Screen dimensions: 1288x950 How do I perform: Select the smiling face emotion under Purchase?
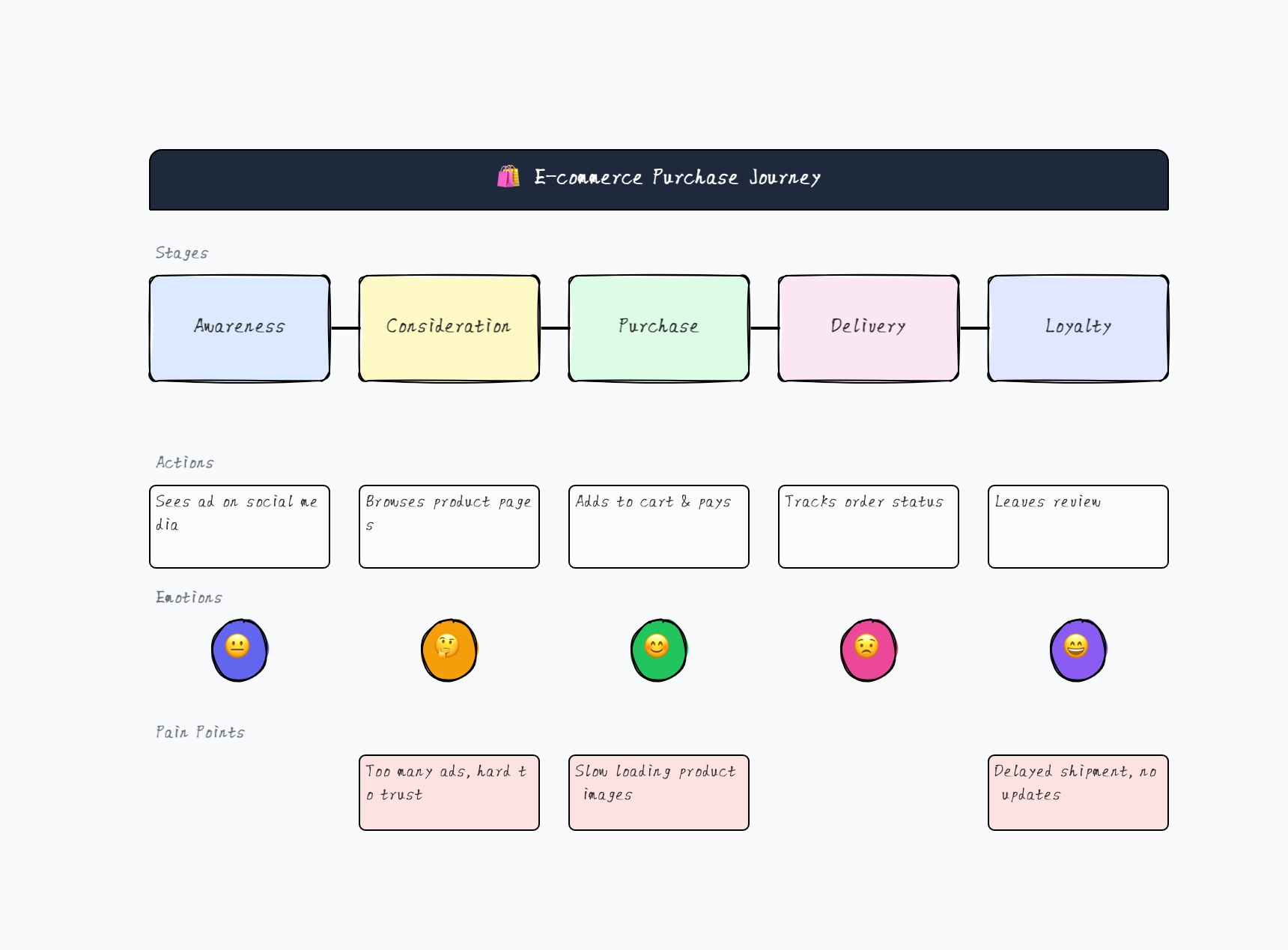[x=658, y=650]
